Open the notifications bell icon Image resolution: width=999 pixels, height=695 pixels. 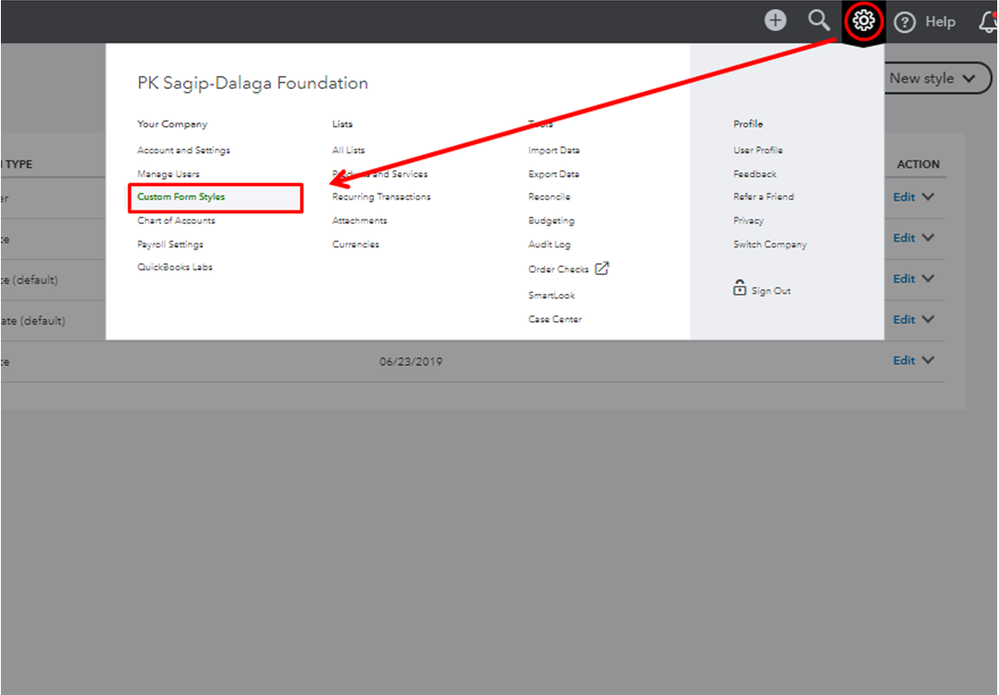tap(988, 22)
